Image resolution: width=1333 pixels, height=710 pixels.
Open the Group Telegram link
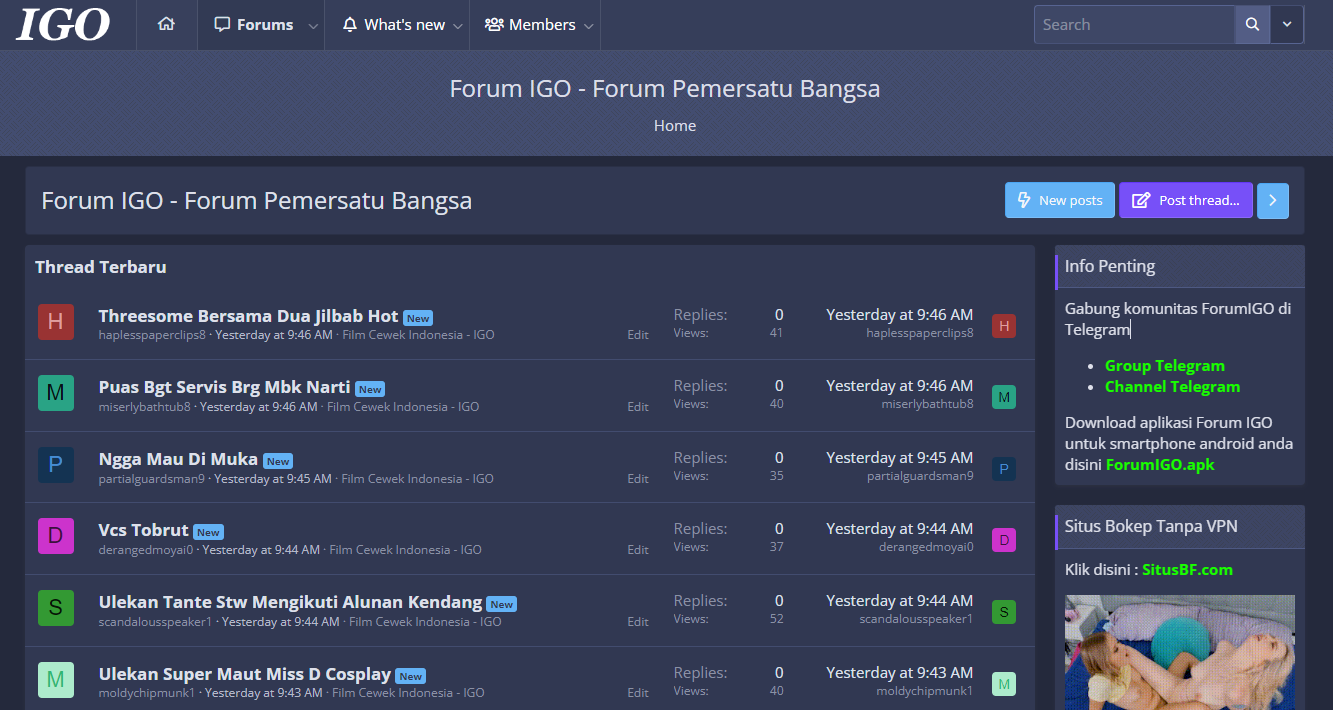[1165, 366]
